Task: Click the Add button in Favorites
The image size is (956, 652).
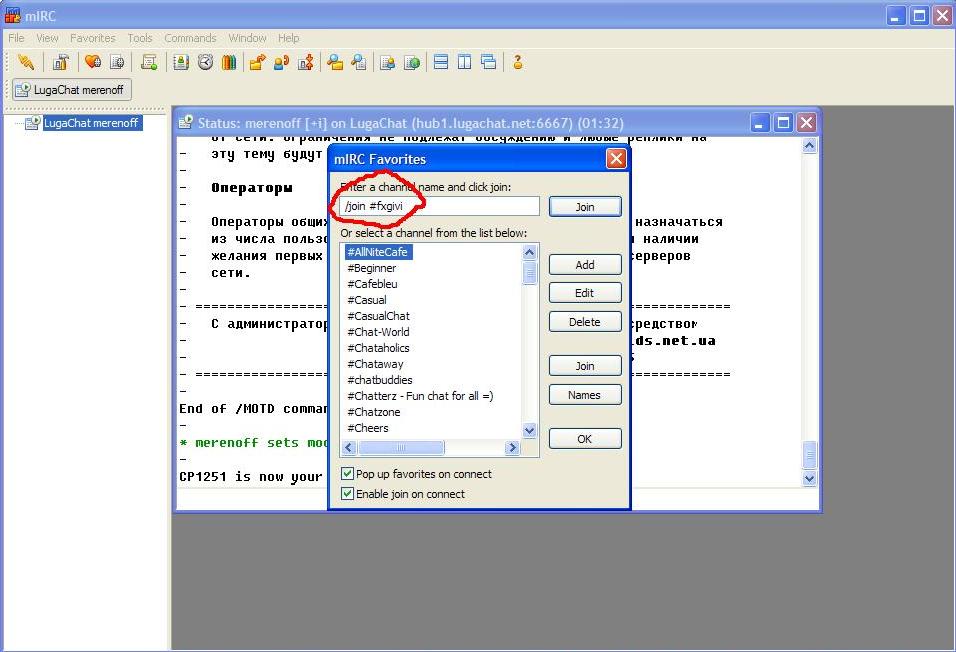Action: 585,265
